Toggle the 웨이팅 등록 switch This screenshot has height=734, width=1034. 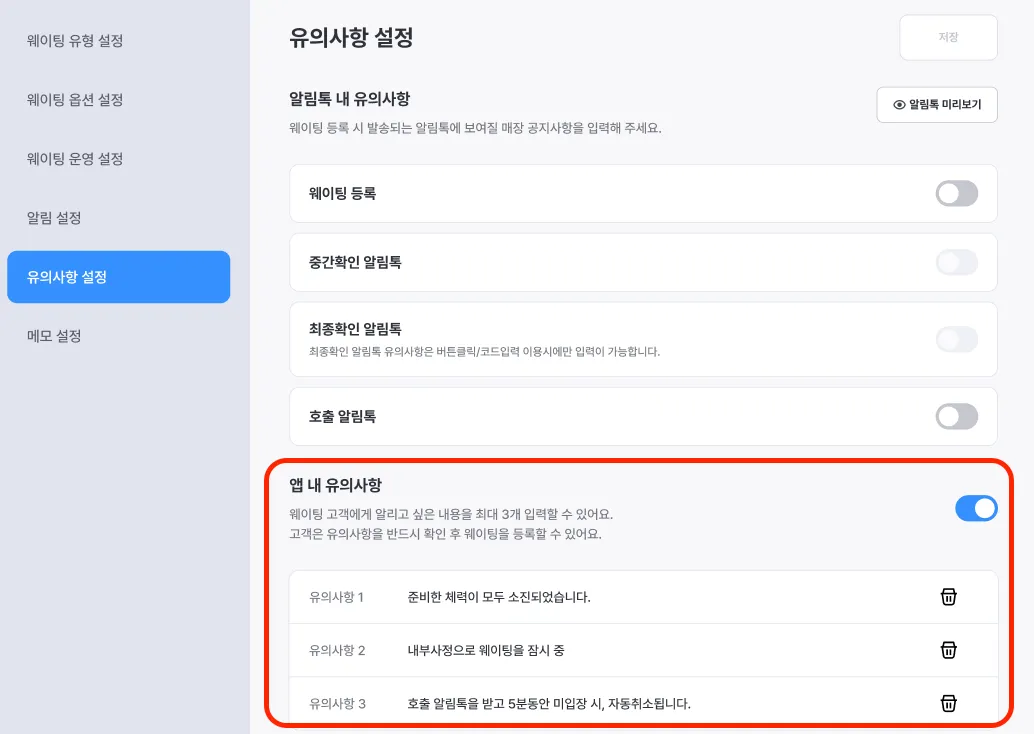956,194
